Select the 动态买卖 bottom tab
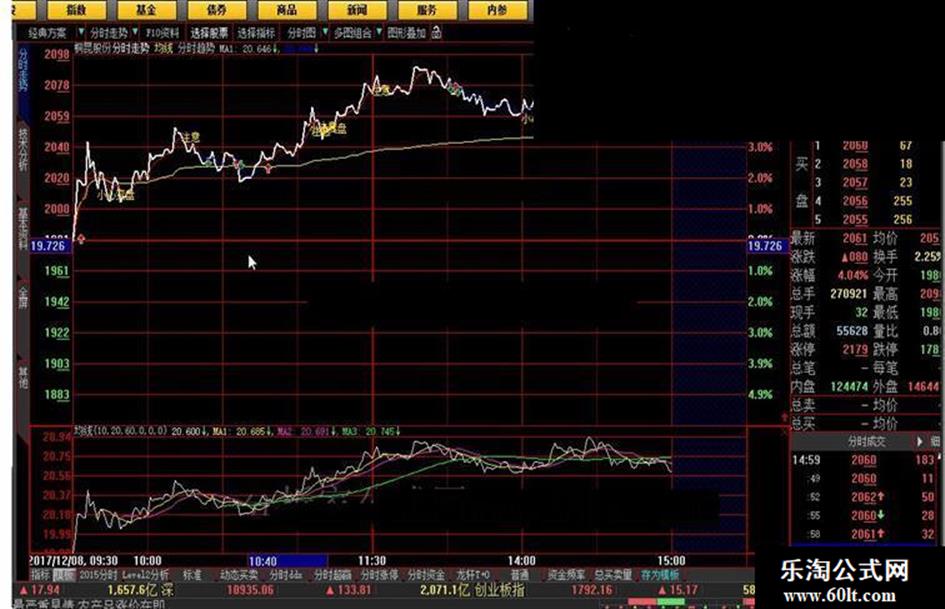 (x=239, y=575)
